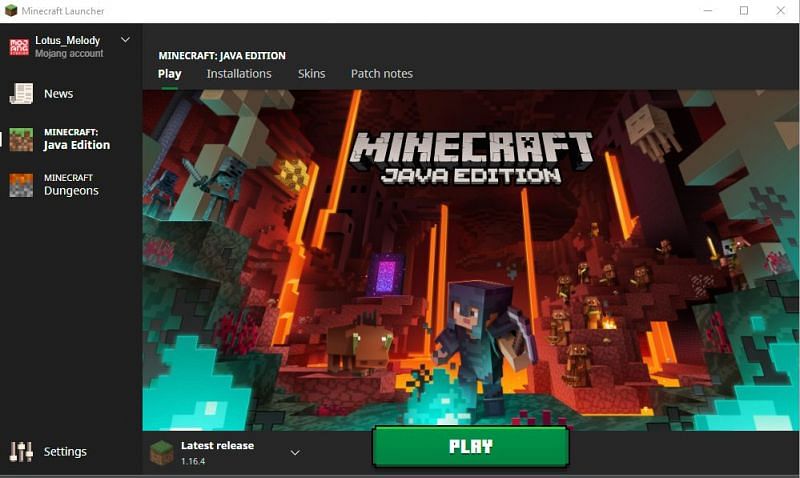800x478 pixels.
Task: Open the News newspaper icon
Action: (21, 94)
